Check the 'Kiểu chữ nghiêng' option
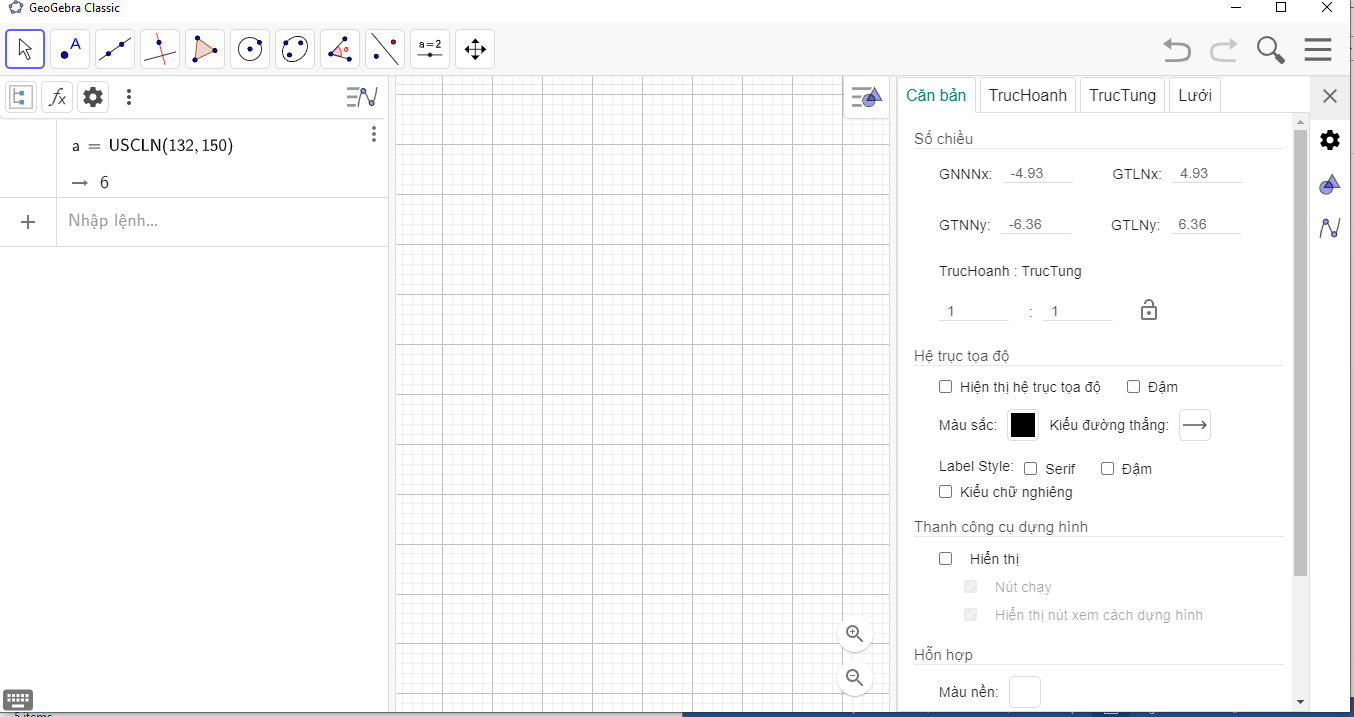 point(946,492)
